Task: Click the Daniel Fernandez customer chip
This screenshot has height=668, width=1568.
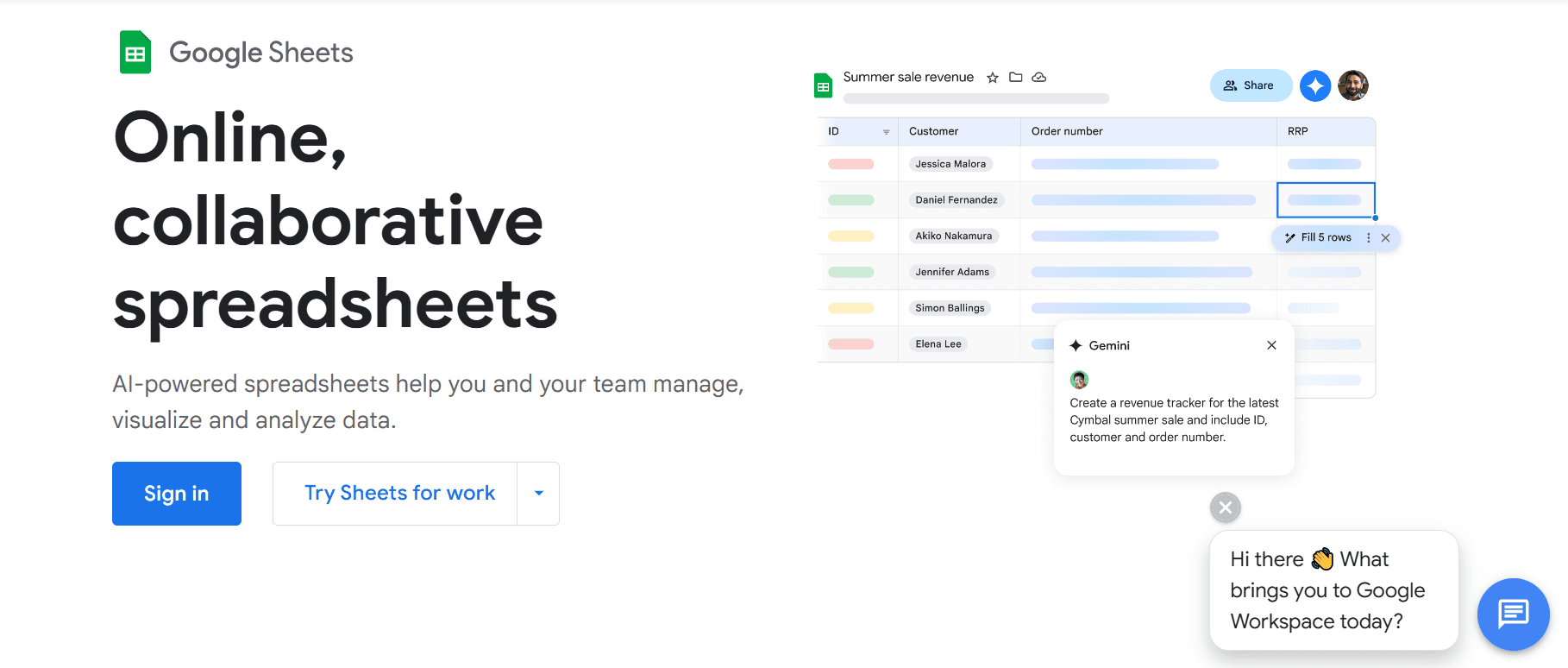Action: (x=956, y=200)
